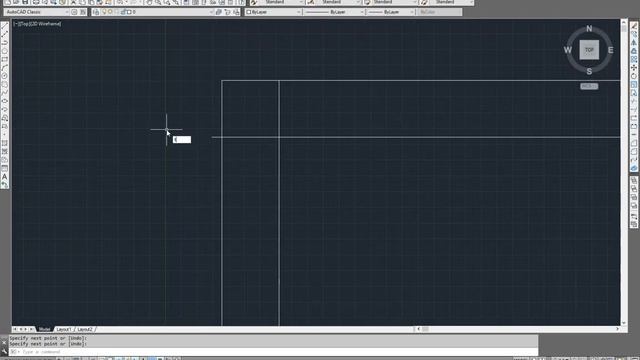640x360 pixels.
Task: Select the Array modify tool
Action: click(x=634, y=60)
